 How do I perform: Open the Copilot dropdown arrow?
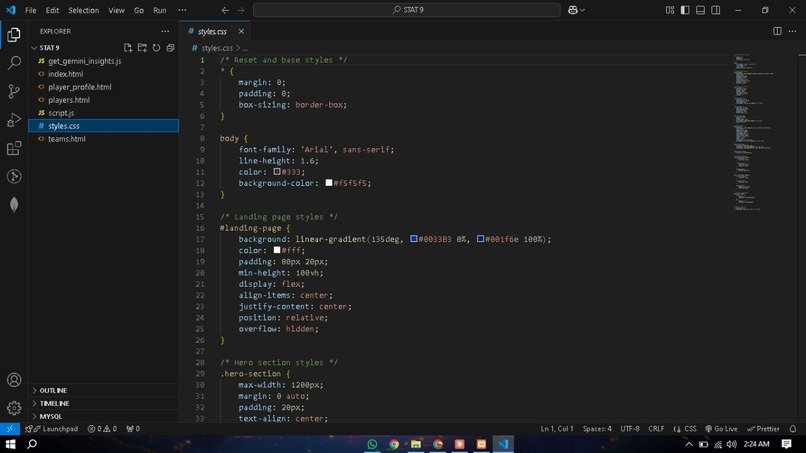[x=582, y=10]
